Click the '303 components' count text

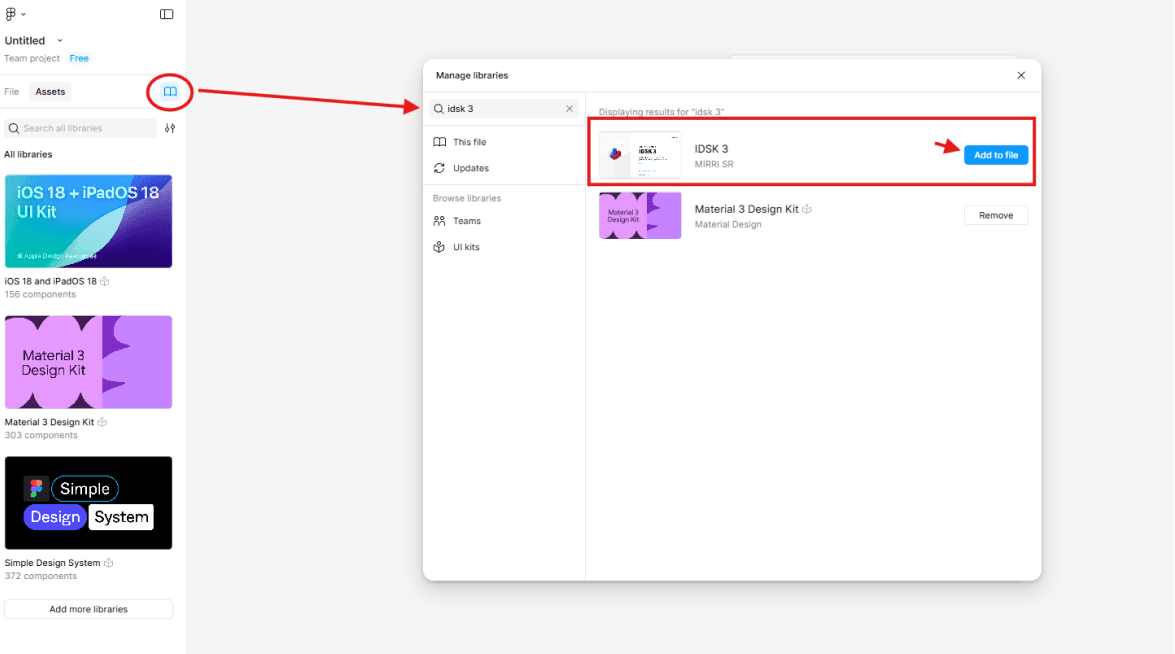coord(41,435)
